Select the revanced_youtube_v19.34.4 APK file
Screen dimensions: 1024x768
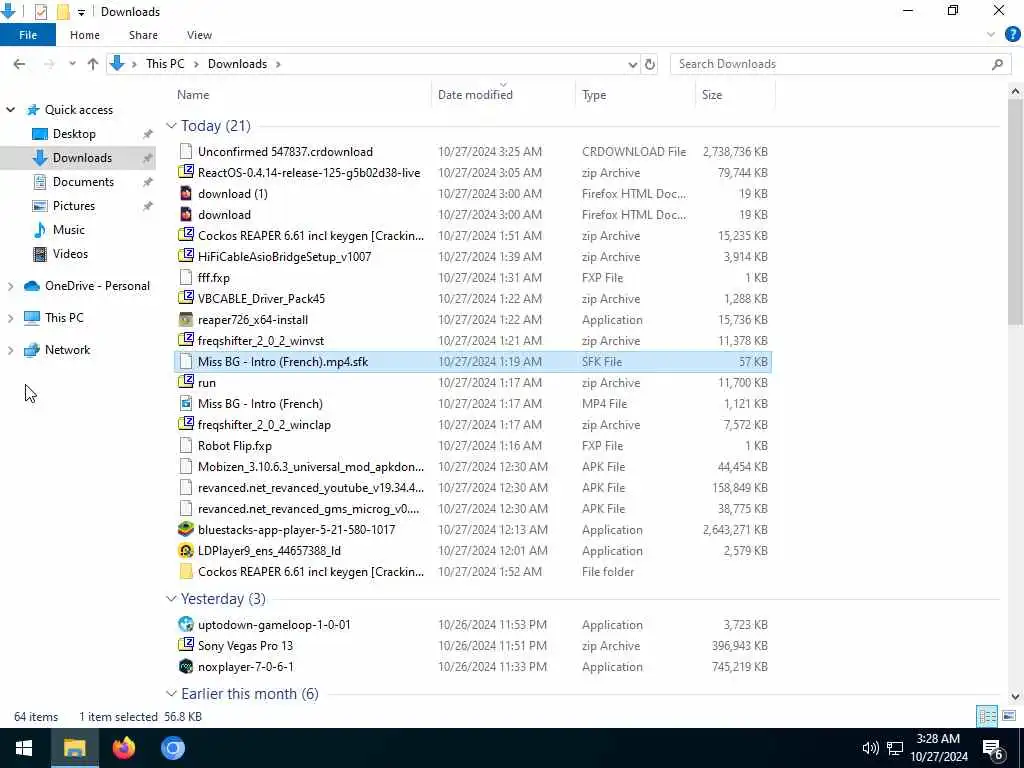click(x=473, y=487)
